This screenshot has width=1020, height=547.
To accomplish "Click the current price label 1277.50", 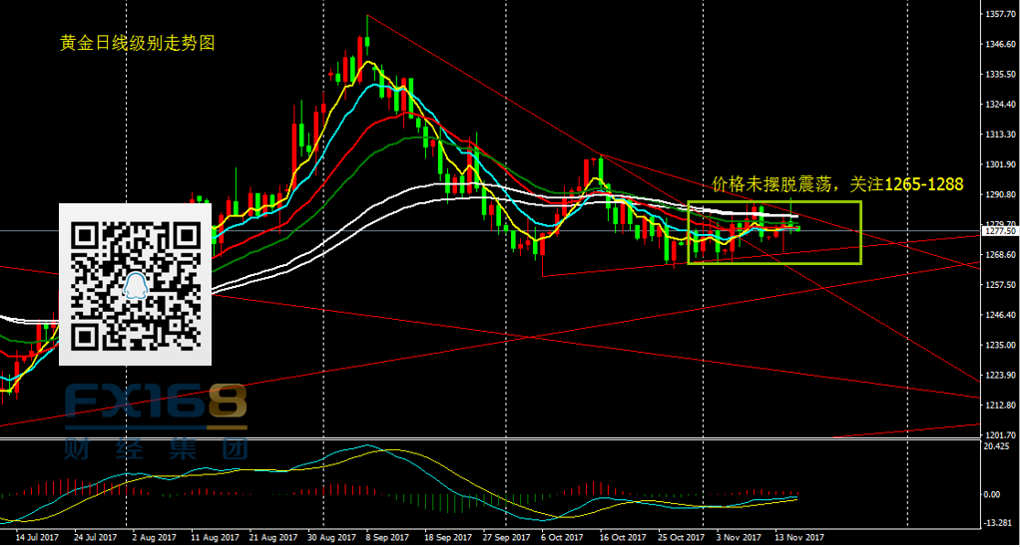I will (1000, 231).
